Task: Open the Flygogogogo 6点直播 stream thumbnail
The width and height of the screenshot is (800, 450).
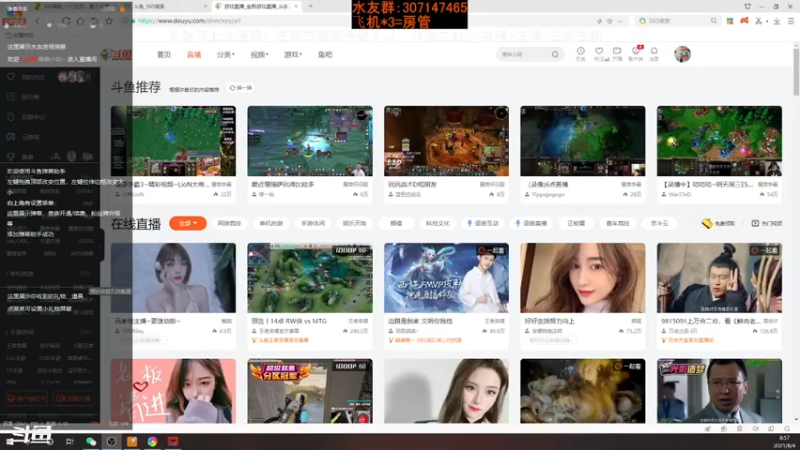Action: [x=583, y=141]
